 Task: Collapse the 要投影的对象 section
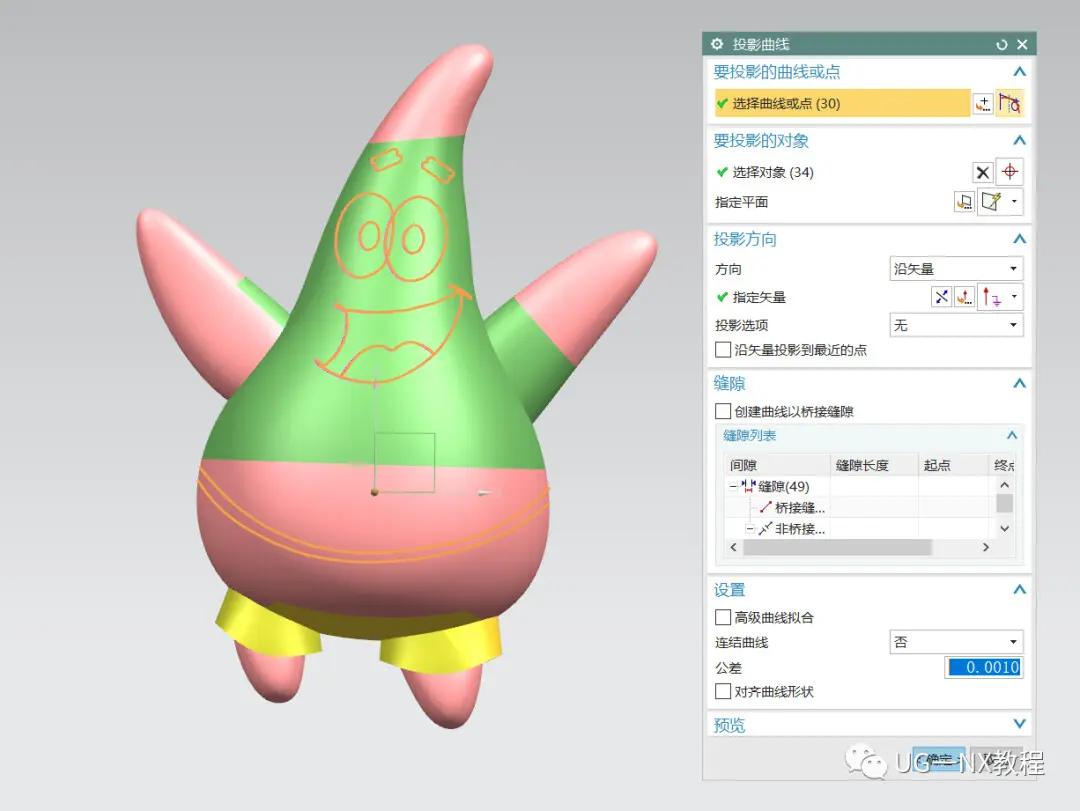click(1019, 141)
